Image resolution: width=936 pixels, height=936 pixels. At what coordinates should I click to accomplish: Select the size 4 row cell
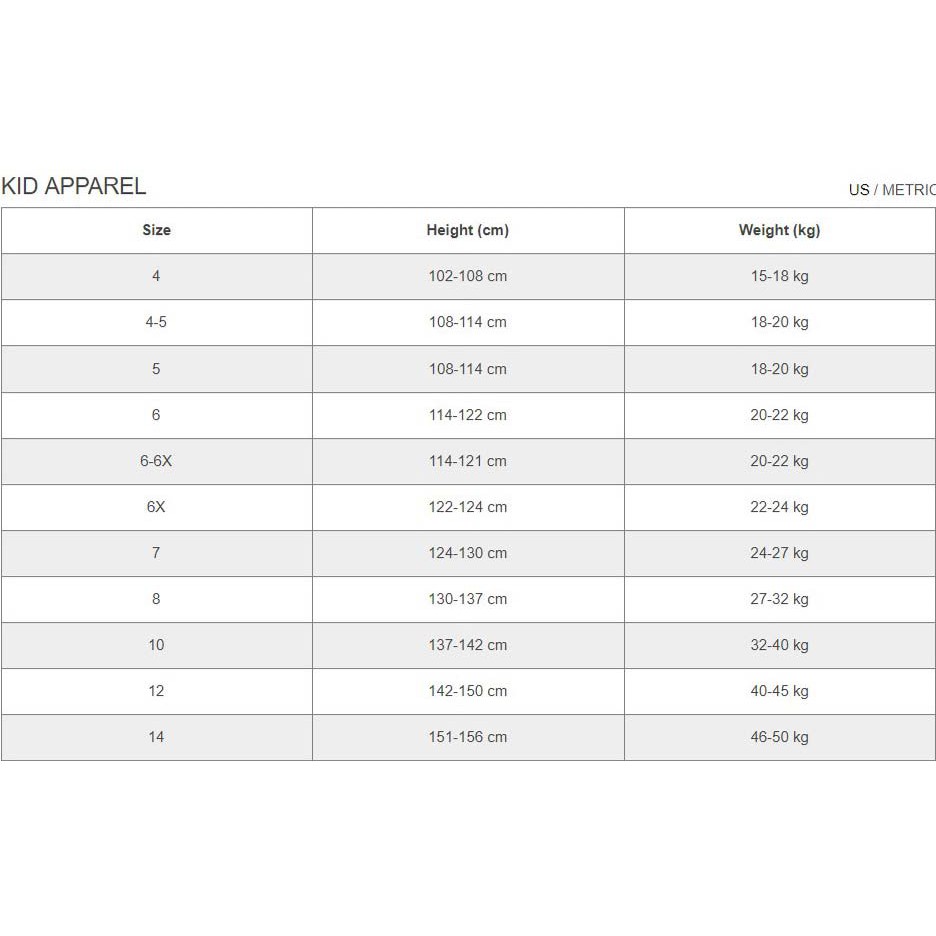tap(156, 276)
